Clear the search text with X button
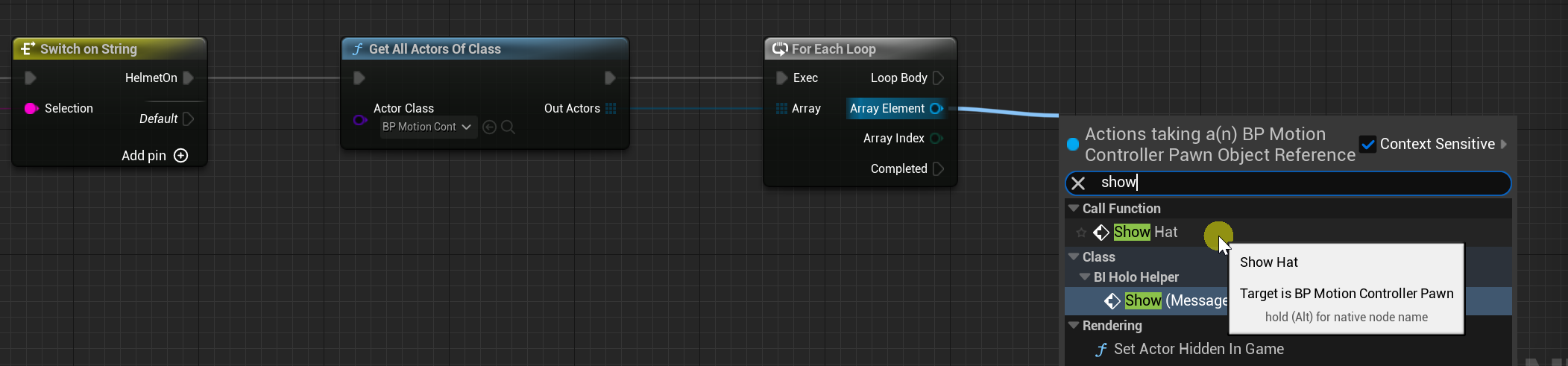 pos(1078,183)
